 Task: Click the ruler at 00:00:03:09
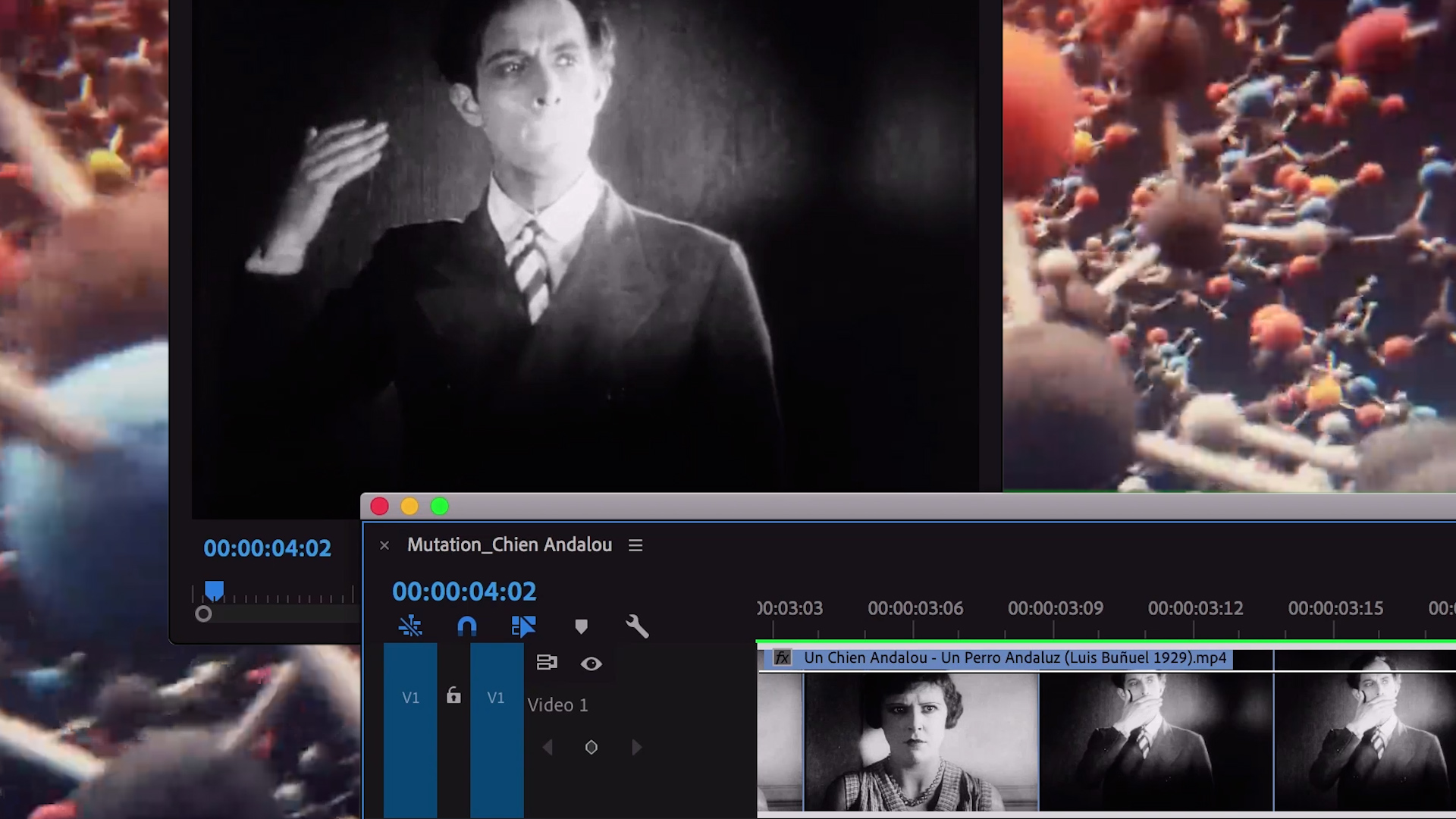[1056, 608]
